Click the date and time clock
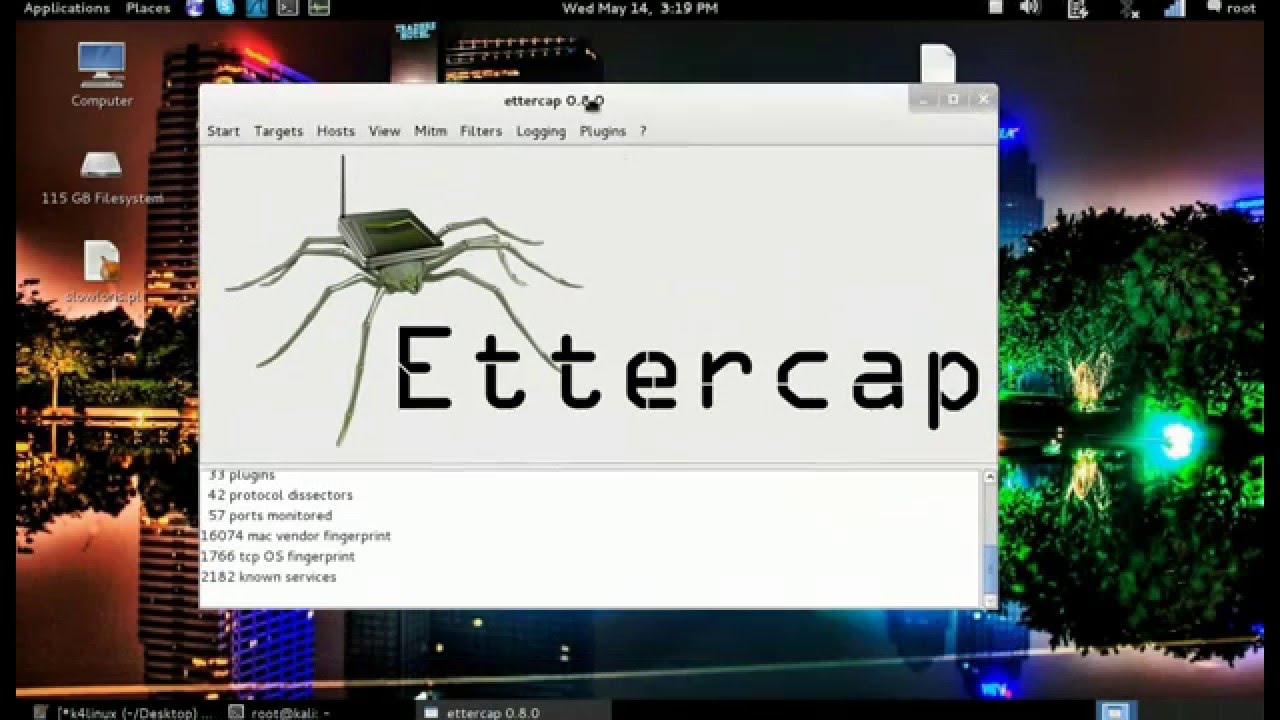The width and height of the screenshot is (1280, 720). click(640, 8)
